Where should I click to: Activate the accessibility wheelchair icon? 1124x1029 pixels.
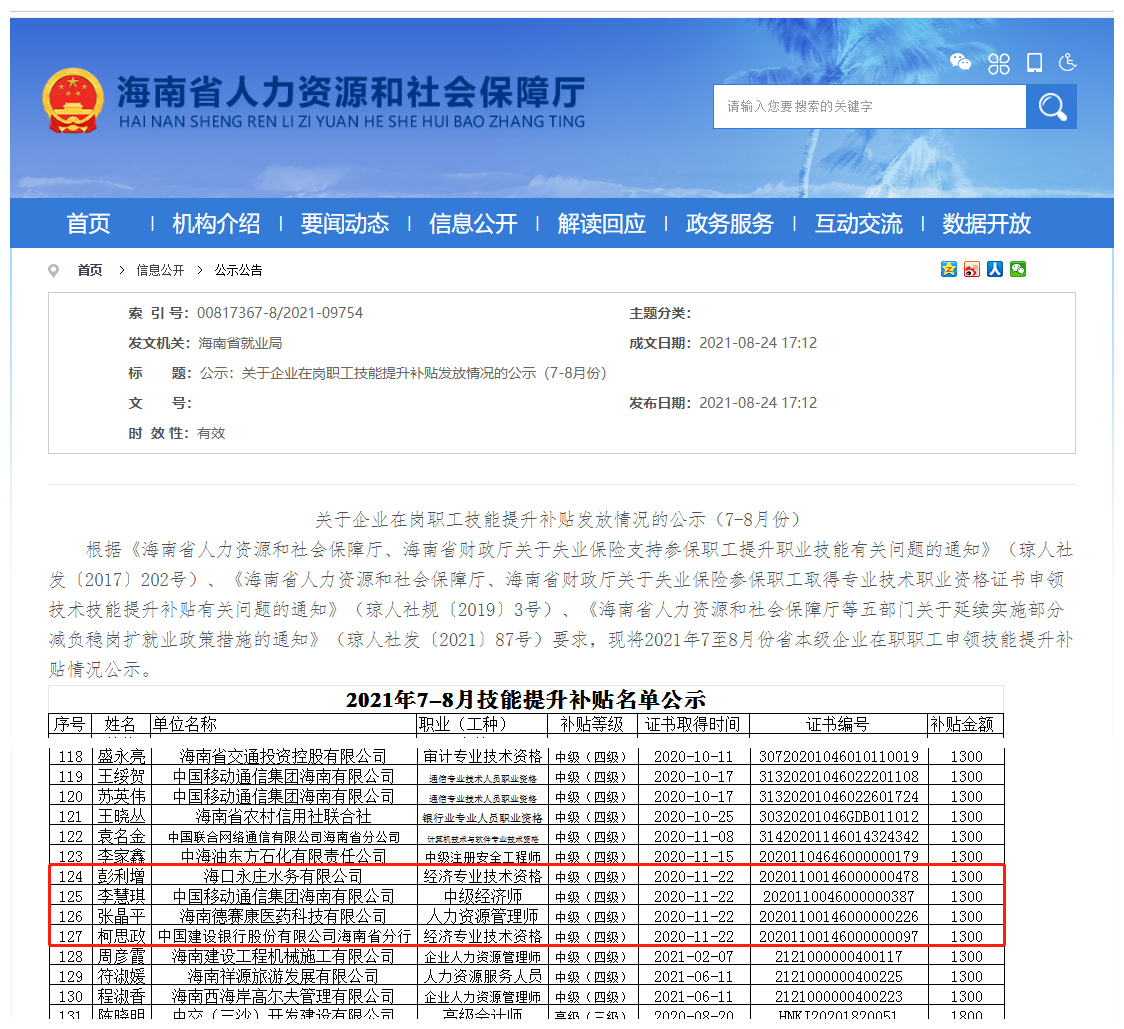[x=1067, y=62]
